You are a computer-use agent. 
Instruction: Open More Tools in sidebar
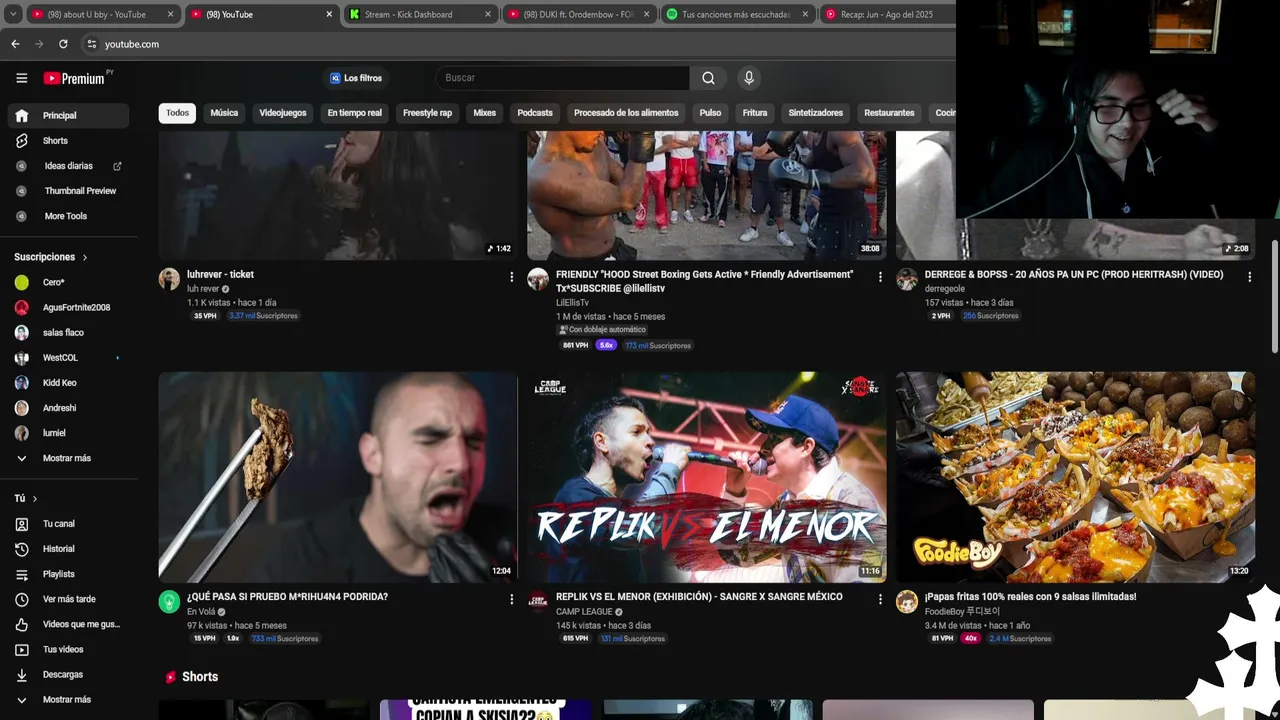point(68,216)
